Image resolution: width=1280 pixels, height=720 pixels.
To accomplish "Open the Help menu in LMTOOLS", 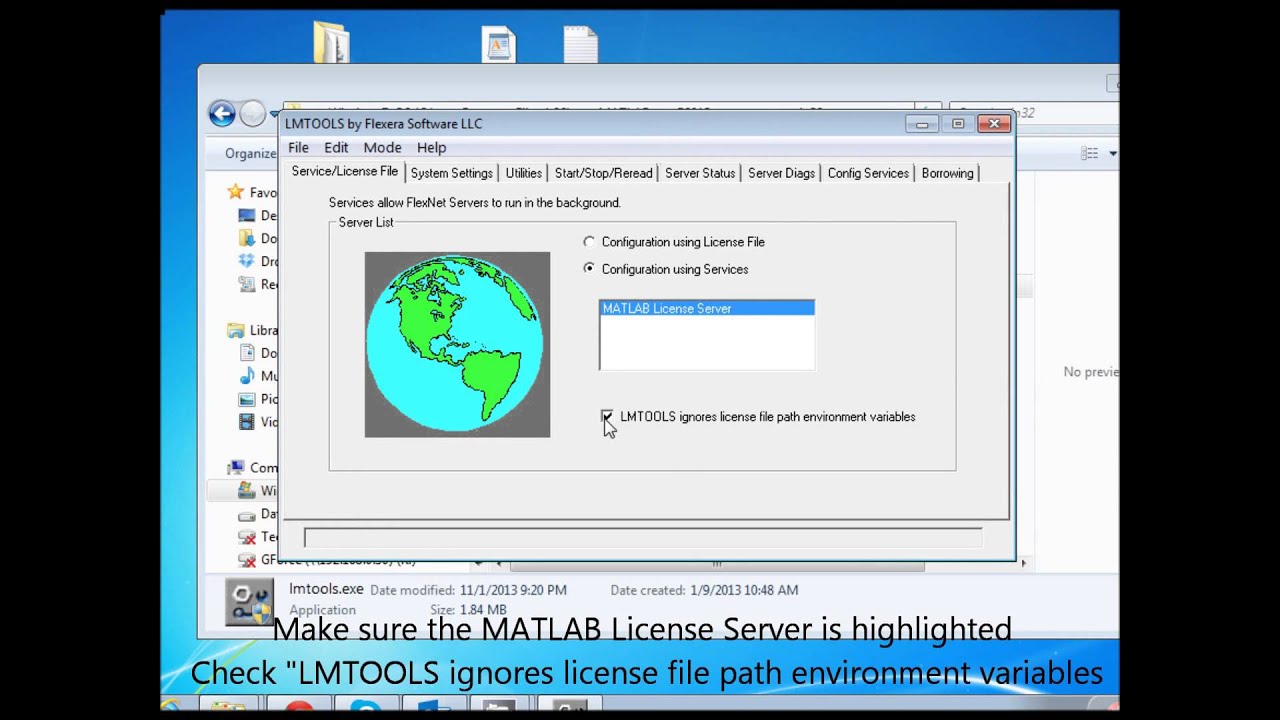I will point(431,147).
